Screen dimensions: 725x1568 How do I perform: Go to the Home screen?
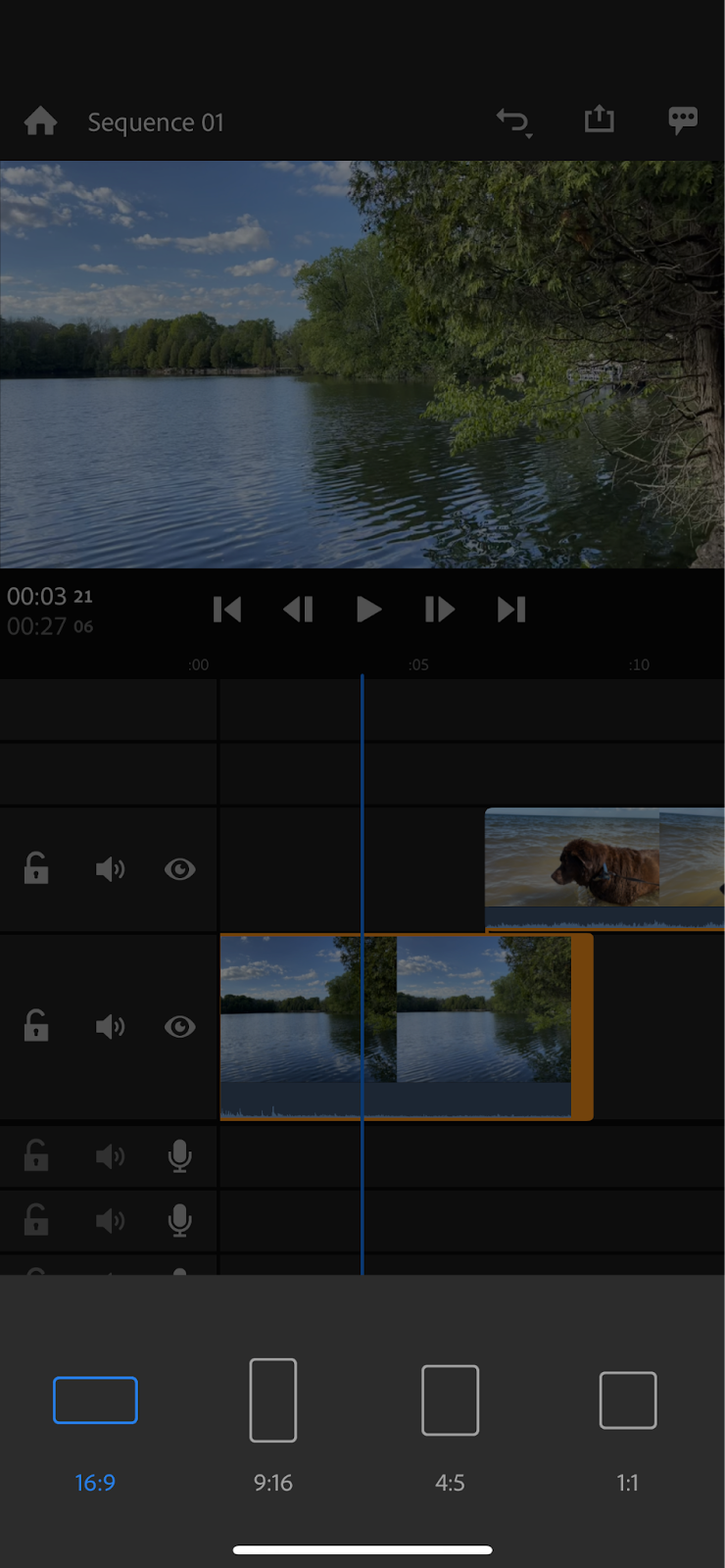(40, 122)
